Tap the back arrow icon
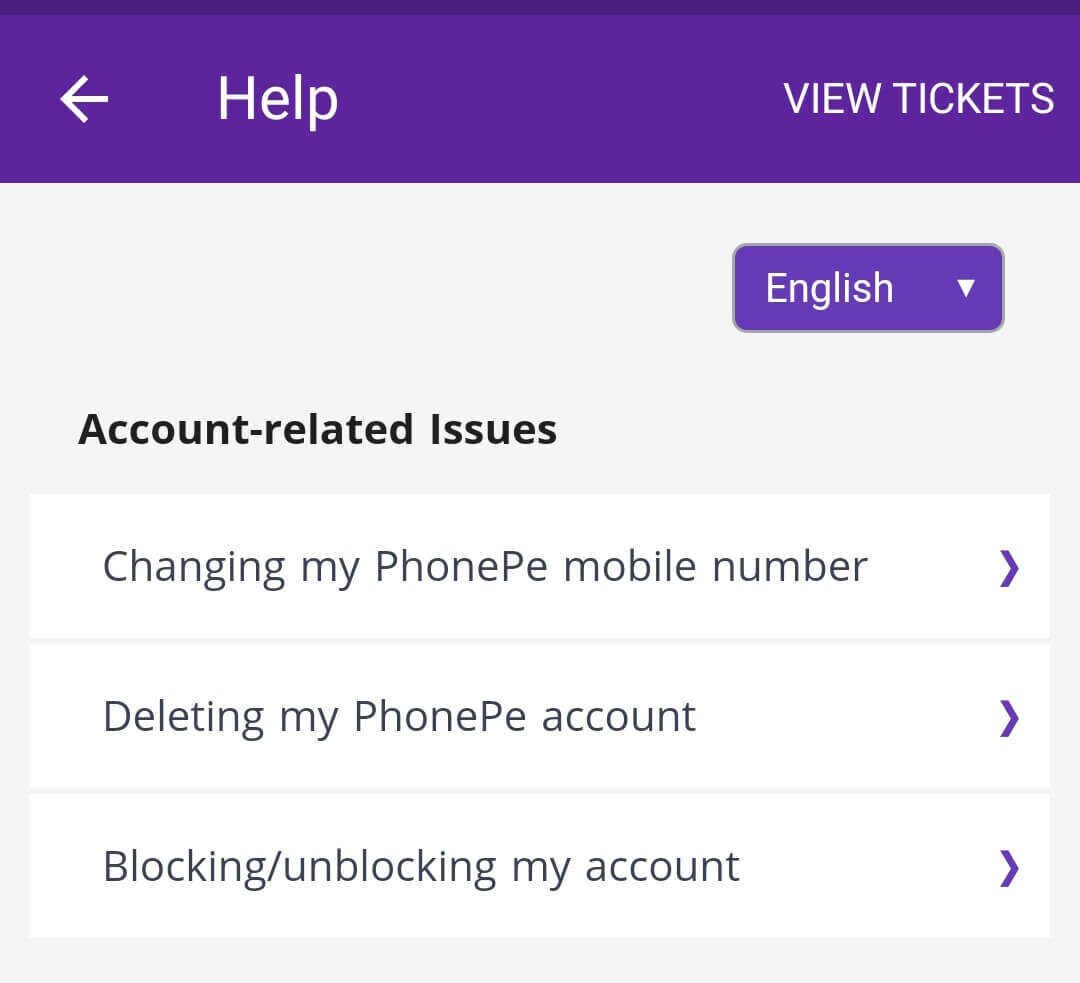 (84, 99)
